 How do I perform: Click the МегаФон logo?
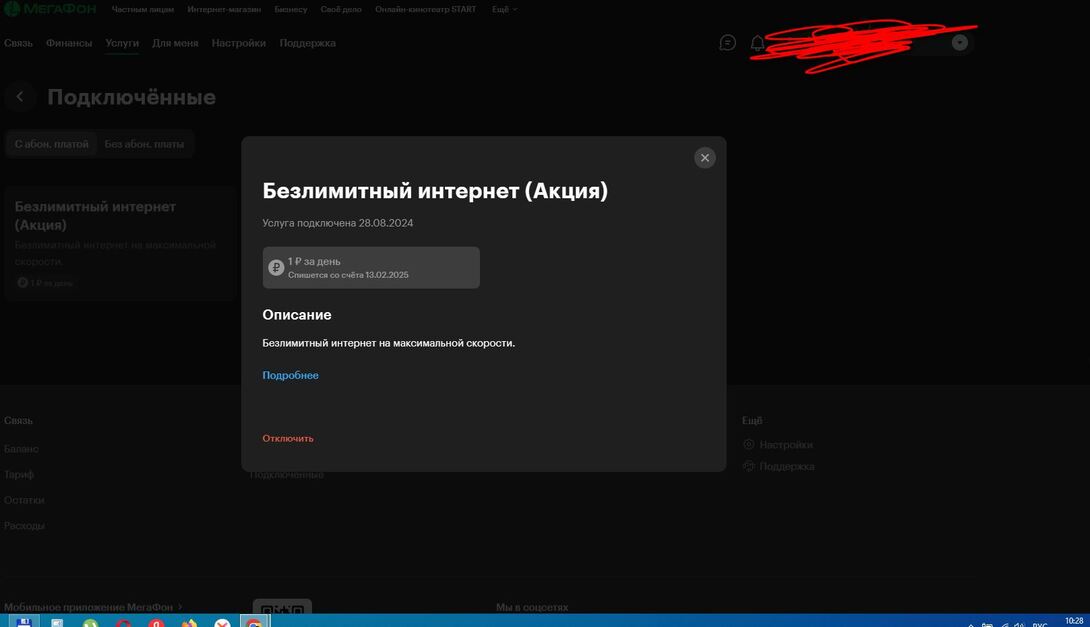point(50,9)
